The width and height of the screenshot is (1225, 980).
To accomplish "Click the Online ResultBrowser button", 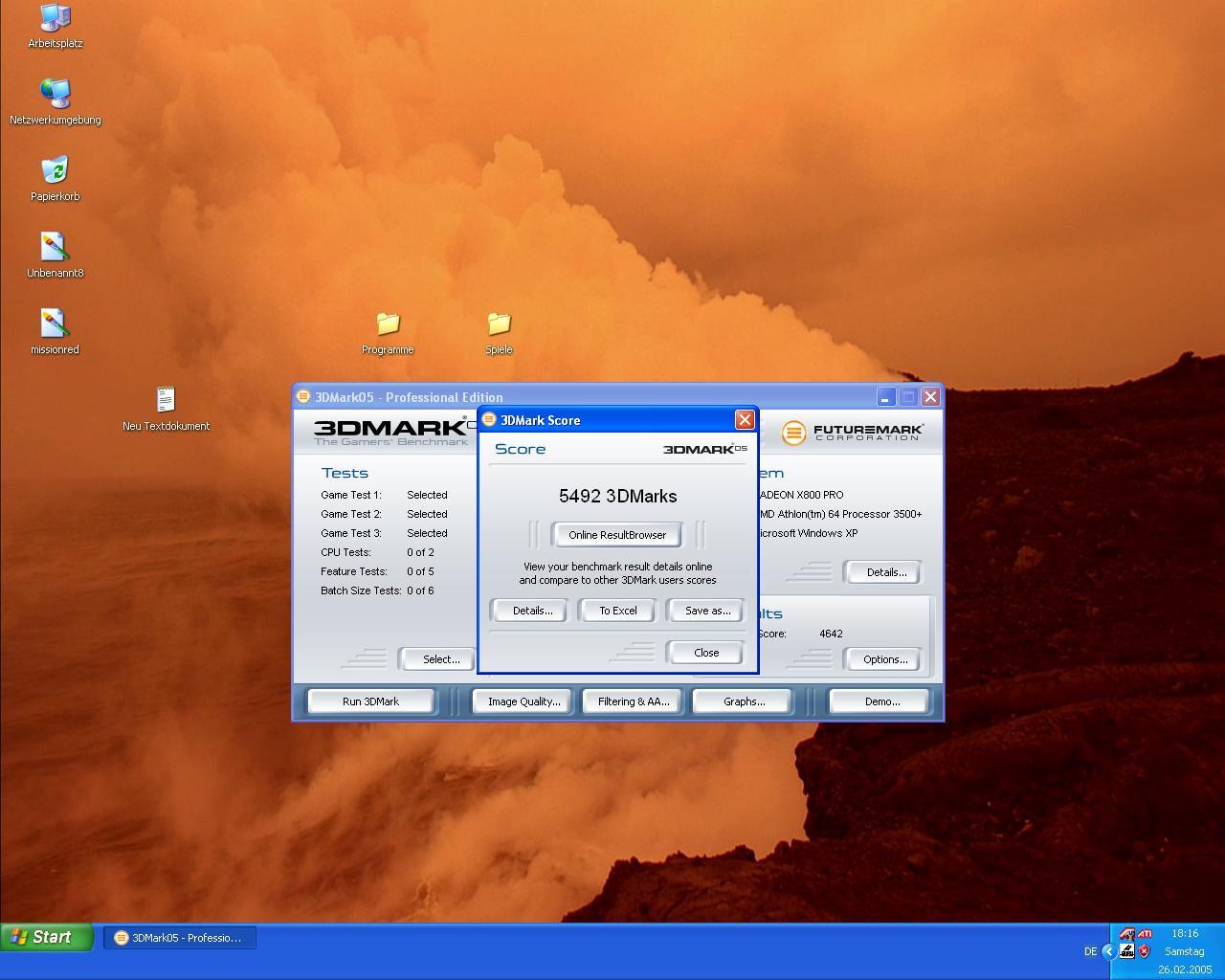I will (x=617, y=535).
